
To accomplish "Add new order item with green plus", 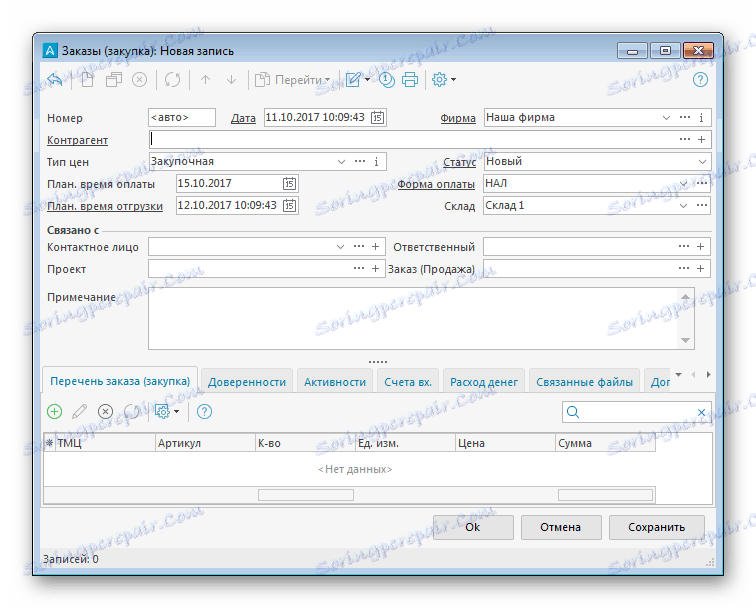I will [x=54, y=412].
